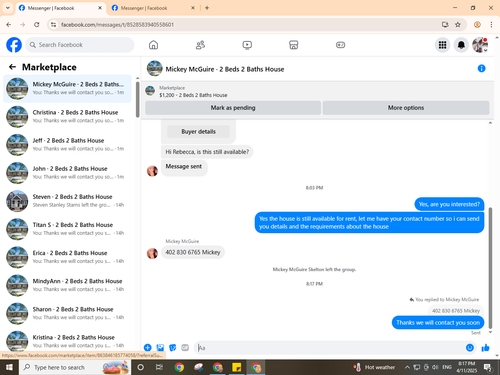Select the Jeff conversation
Screen dimensions: 500x375
tap(67, 144)
